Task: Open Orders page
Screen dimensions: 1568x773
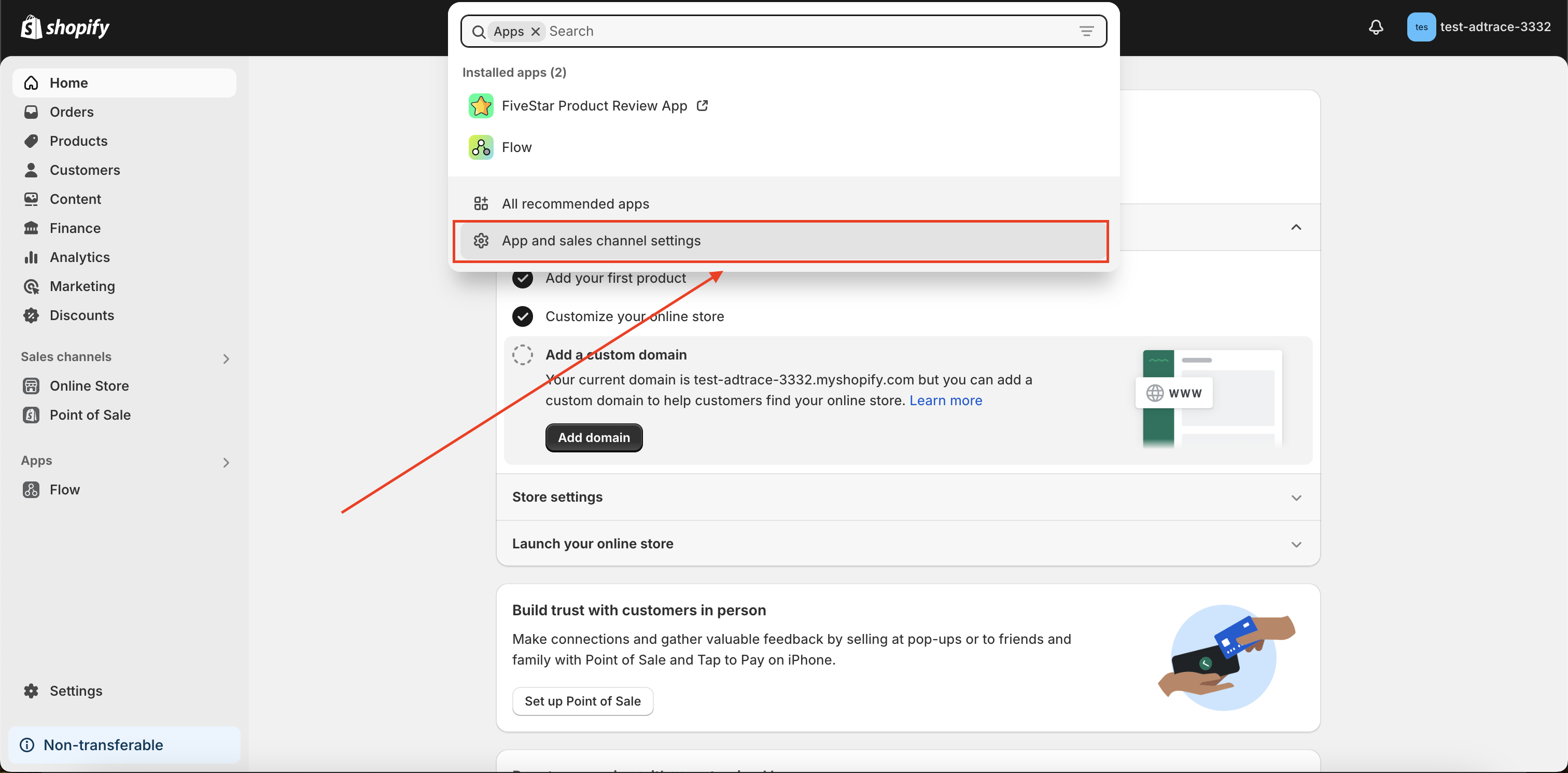Action: [x=72, y=112]
